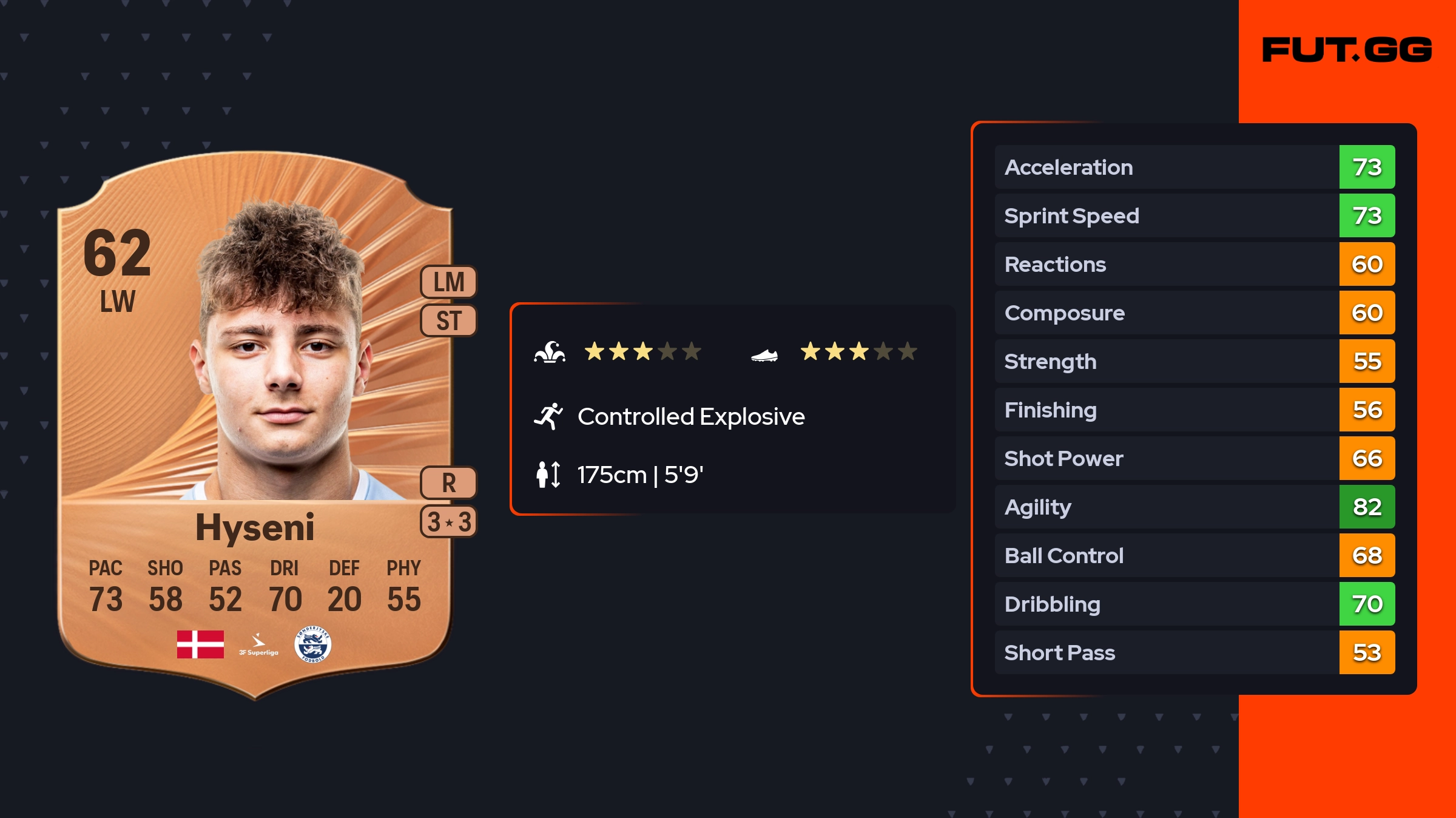The width and height of the screenshot is (1456, 818).
Task: Click the Controlled Explosive label
Action: [691, 416]
